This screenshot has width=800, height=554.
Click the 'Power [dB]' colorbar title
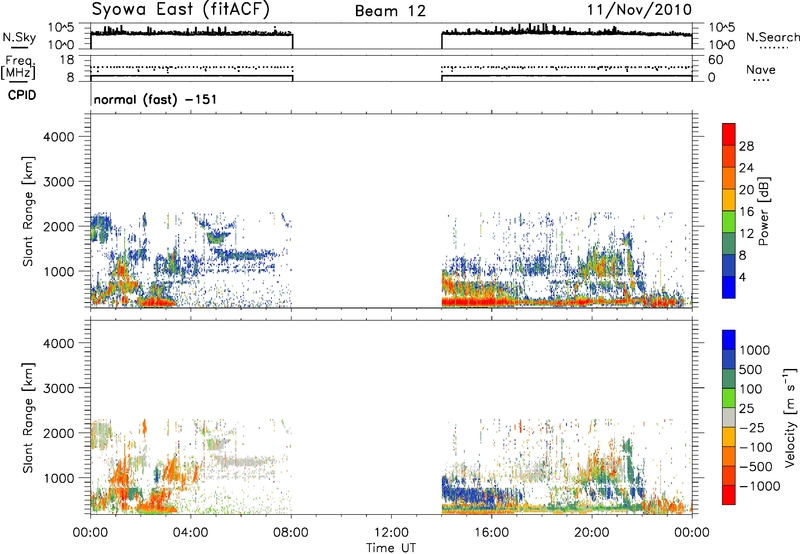point(763,211)
